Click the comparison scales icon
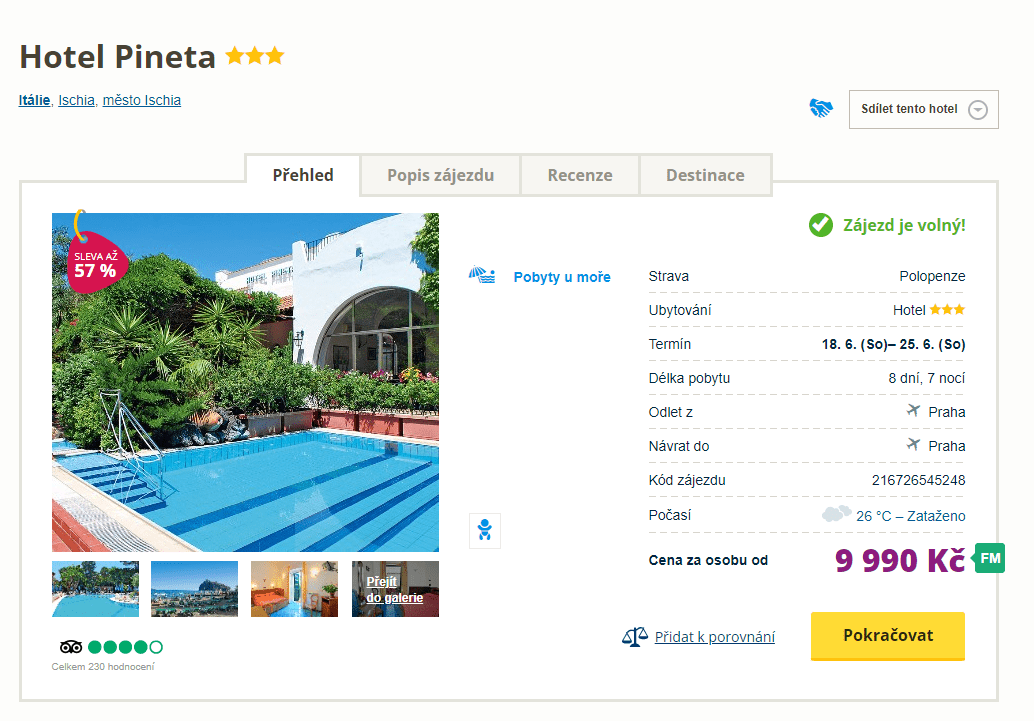The image size is (1034, 721). click(635, 637)
